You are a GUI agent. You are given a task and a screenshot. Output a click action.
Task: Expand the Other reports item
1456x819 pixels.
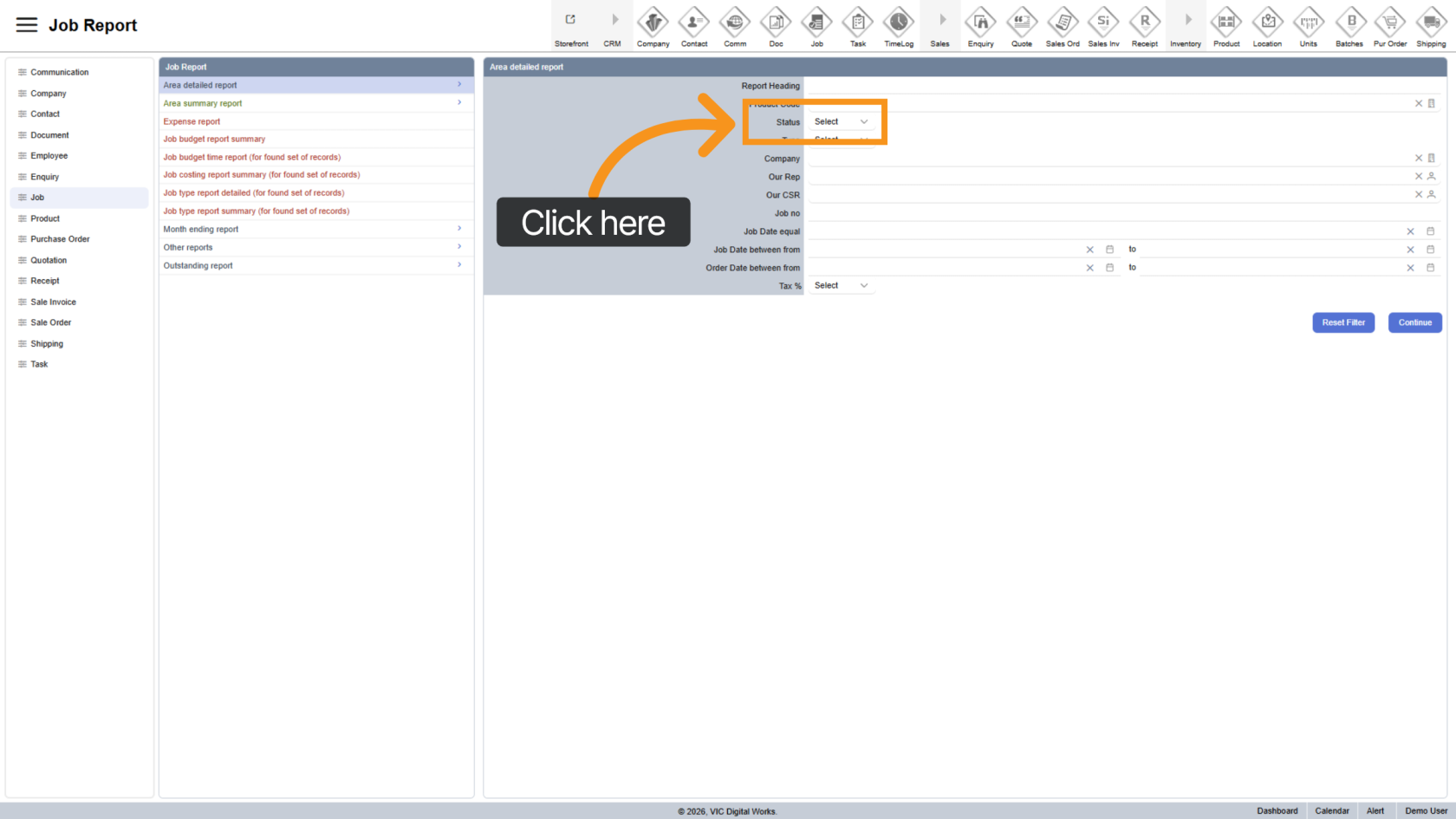pos(459,247)
